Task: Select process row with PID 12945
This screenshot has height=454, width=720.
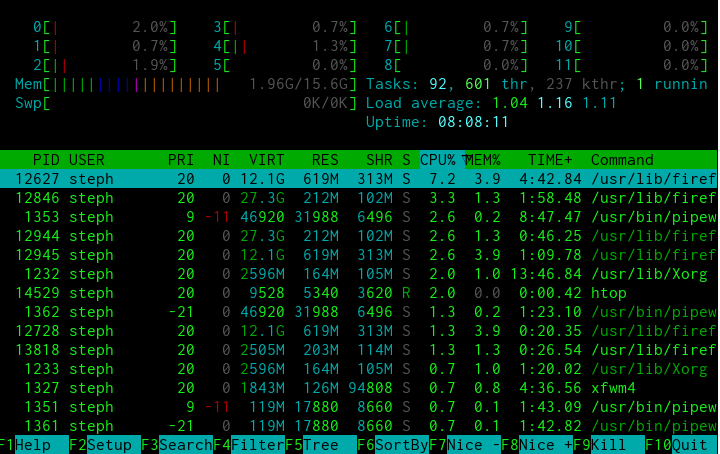Action: (x=359, y=255)
